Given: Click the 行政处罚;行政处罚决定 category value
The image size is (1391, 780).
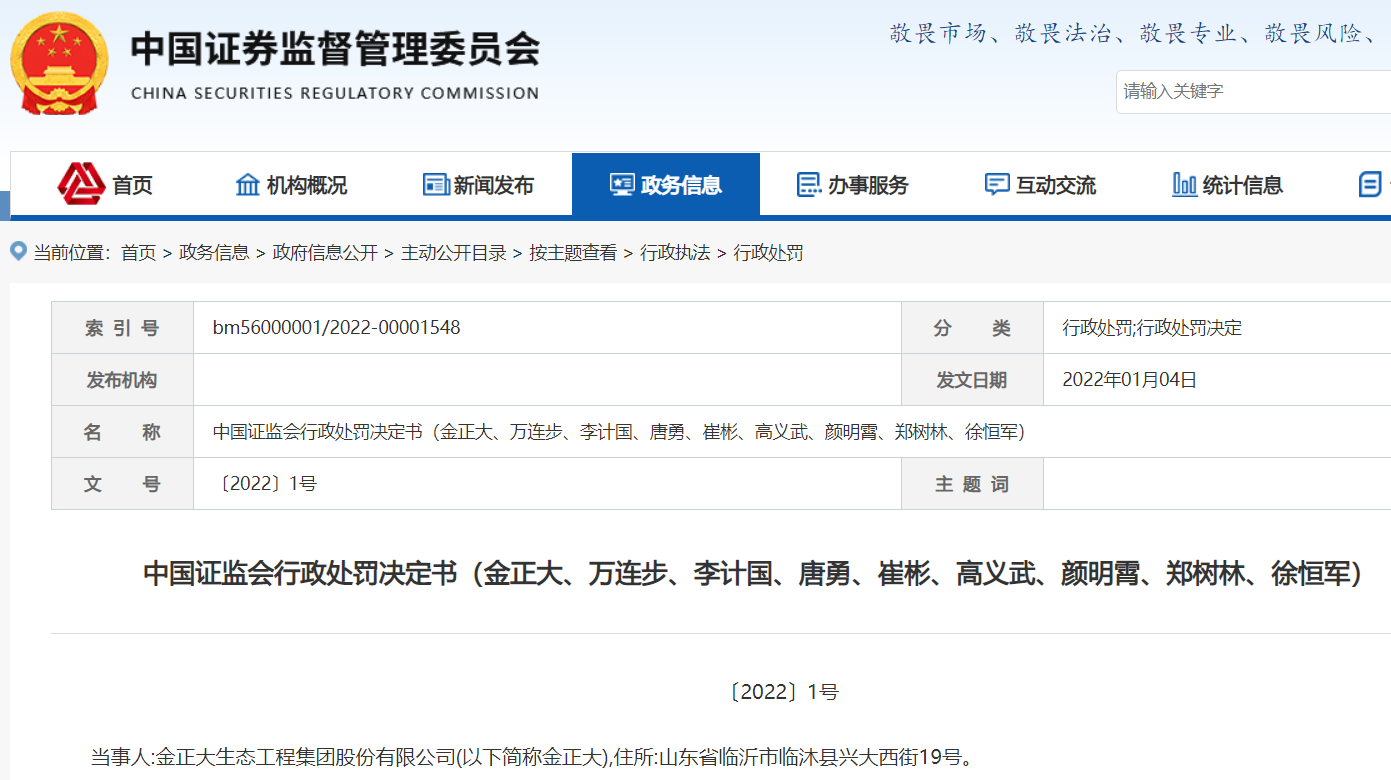Looking at the screenshot, I should (x=1152, y=328).
